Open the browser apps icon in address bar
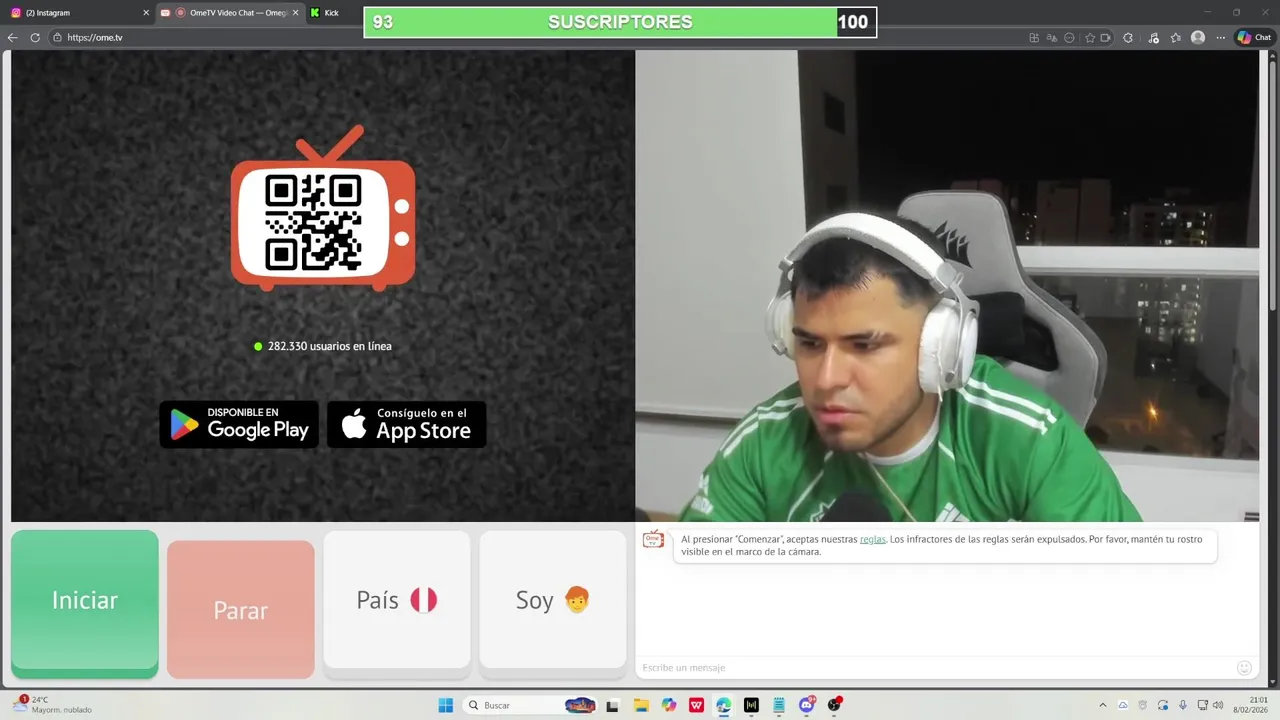This screenshot has width=1280, height=720. (x=1034, y=38)
